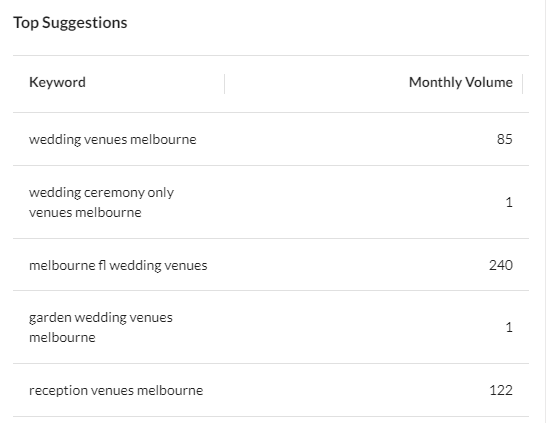Open the 'melbourne fl wedding venues' keyword
Image resolution: width=546 pixels, height=423 pixels.
118,265
